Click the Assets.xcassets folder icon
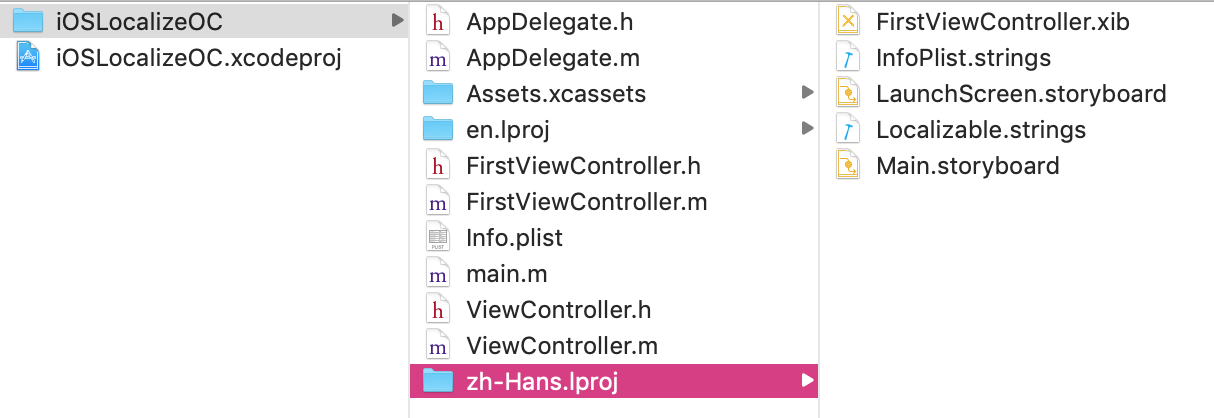The height and width of the screenshot is (418, 1214). tap(437, 93)
